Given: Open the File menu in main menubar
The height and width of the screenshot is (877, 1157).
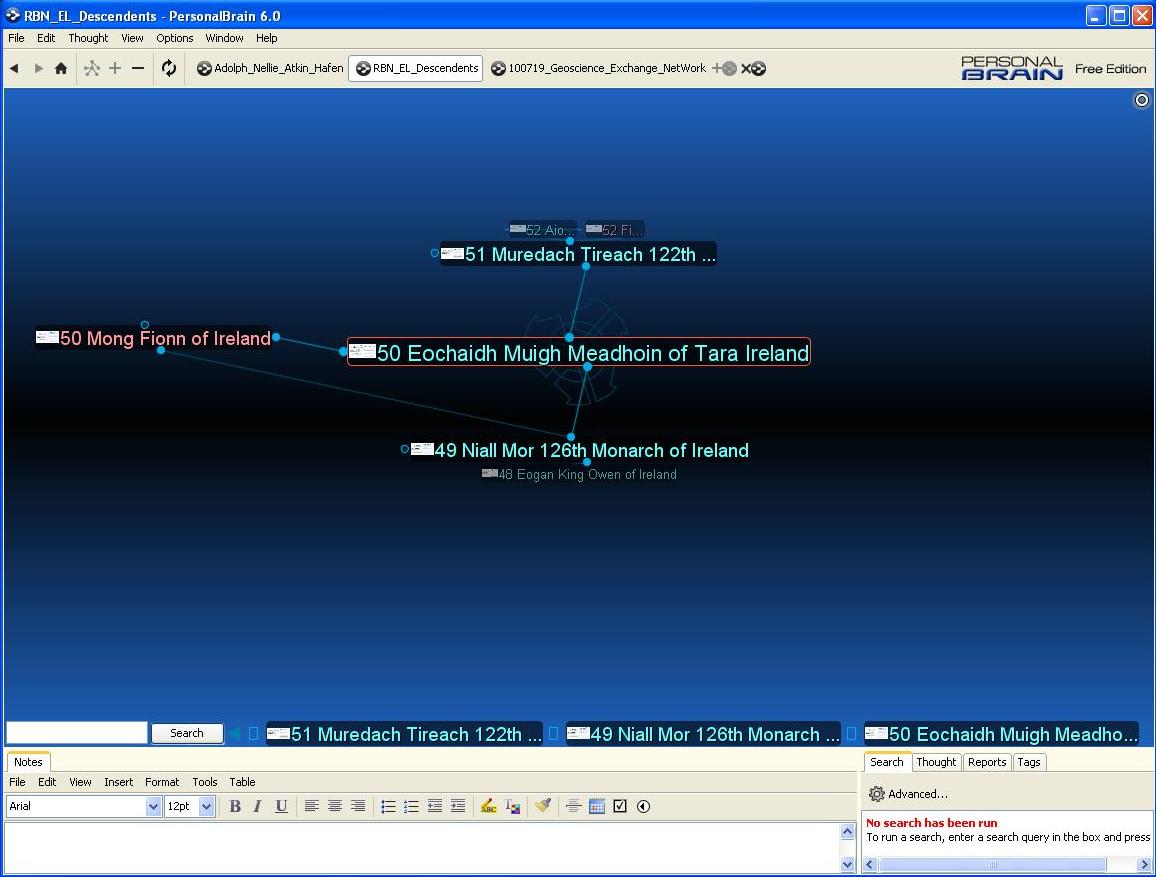Looking at the screenshot, I should (16, 38).
